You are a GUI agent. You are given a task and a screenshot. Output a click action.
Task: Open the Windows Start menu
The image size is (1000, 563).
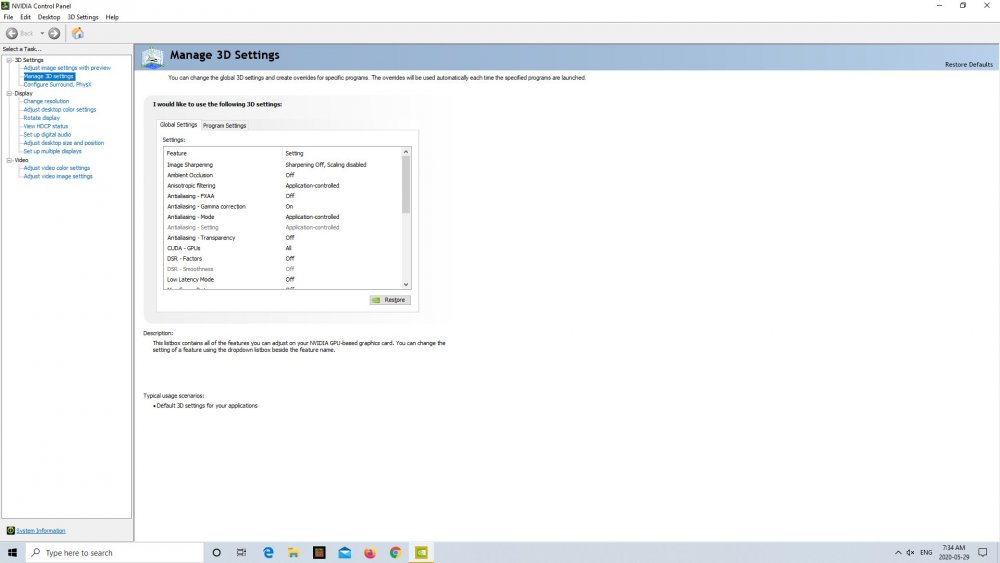[12, 552]
